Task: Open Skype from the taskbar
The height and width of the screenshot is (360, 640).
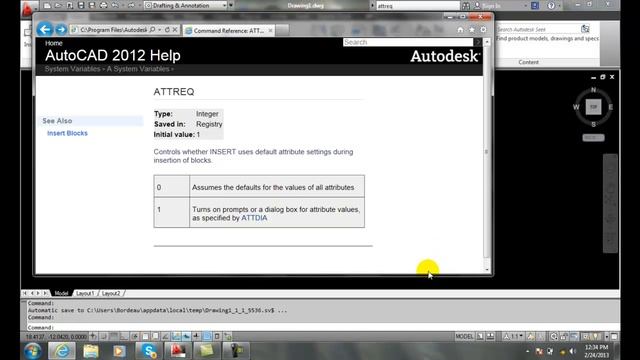Action: pyautogui.click(x=149, y=351)
